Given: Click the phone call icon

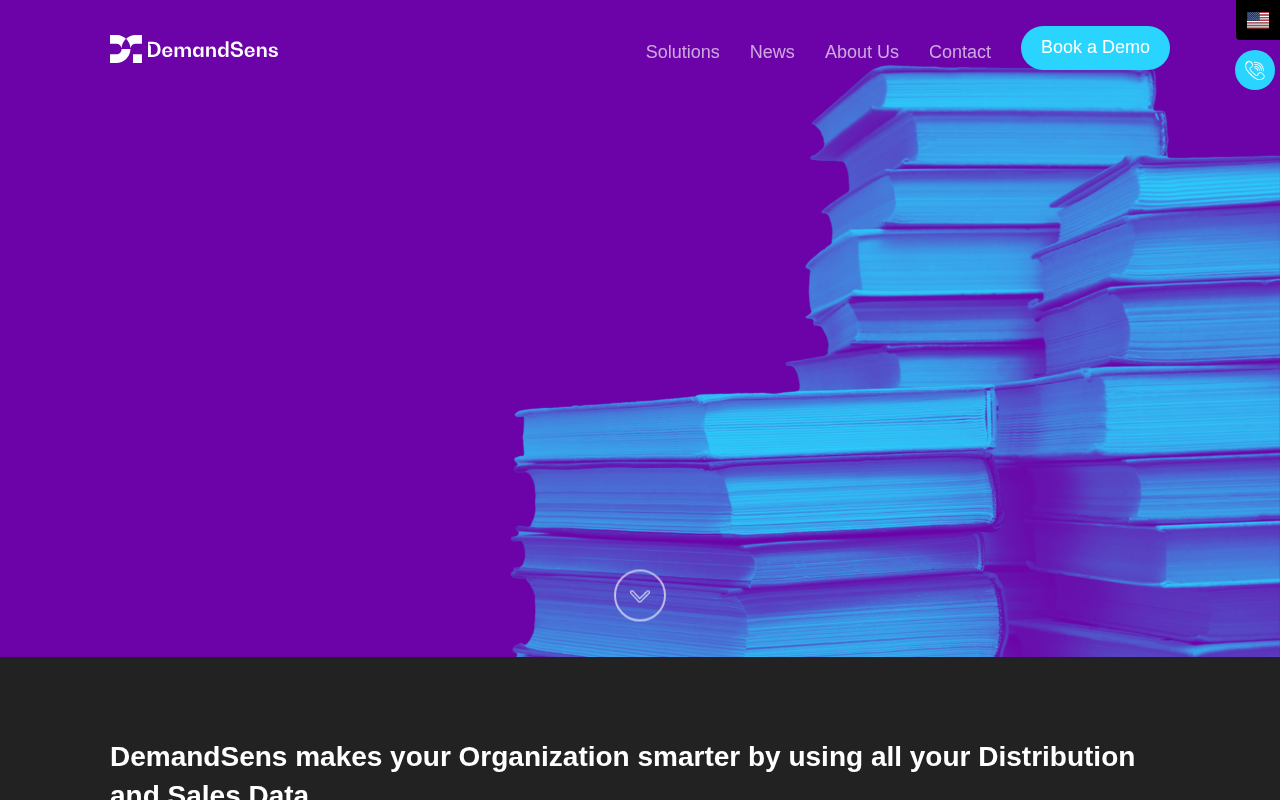Looking at the screenshot, I should pyautogui.click(x=1255, y=70).
